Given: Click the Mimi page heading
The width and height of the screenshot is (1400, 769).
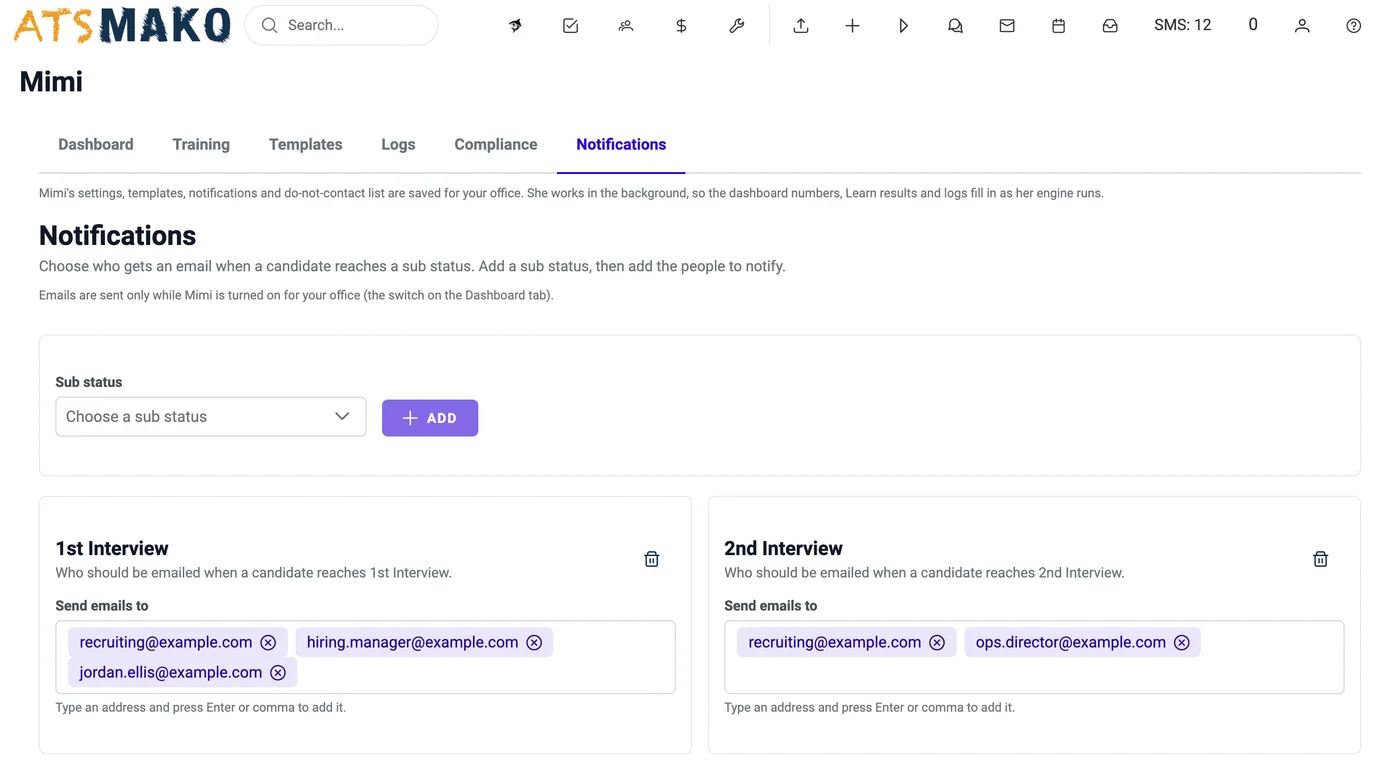Looking at the screenshot, I should (x=51, y=81).
